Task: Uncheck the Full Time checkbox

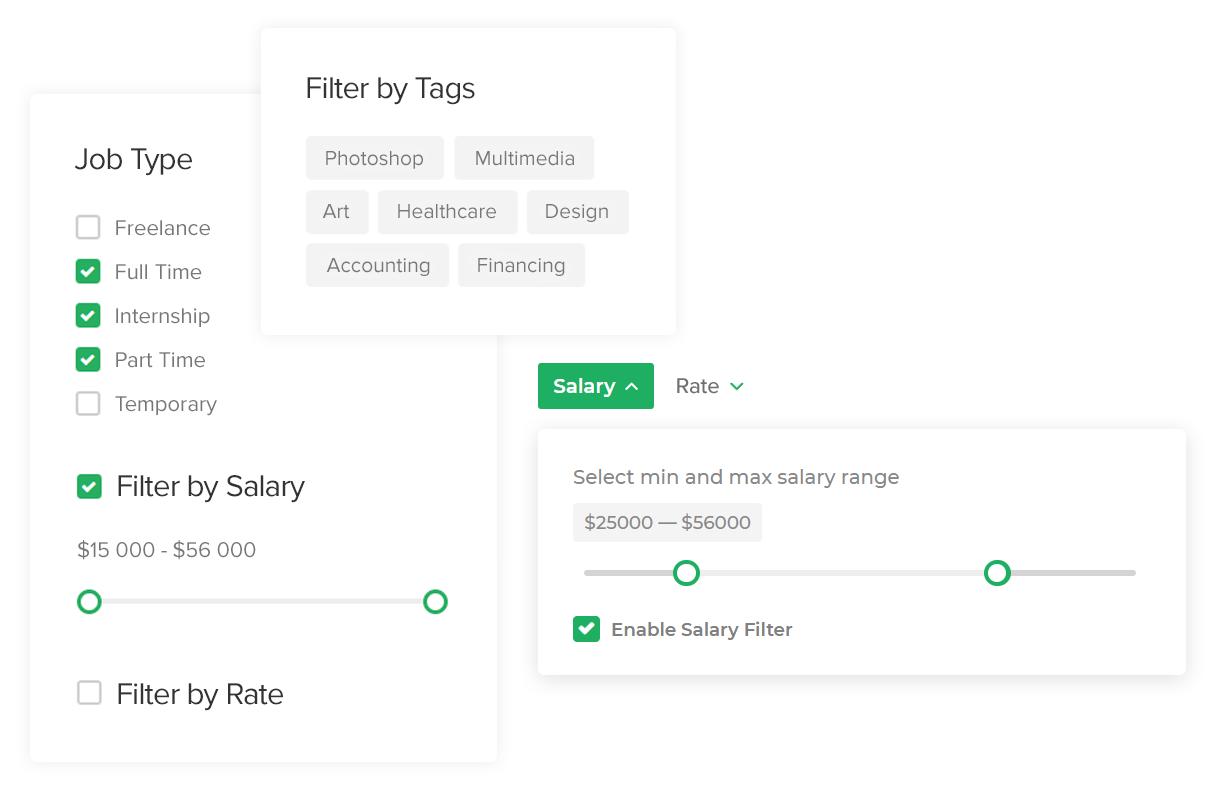Action: [88, 272]
